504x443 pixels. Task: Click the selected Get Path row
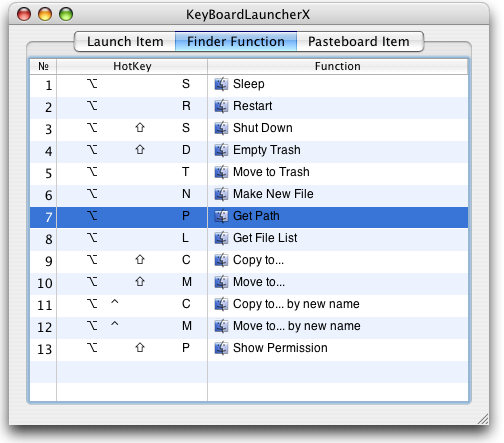(x=249, y=217)
